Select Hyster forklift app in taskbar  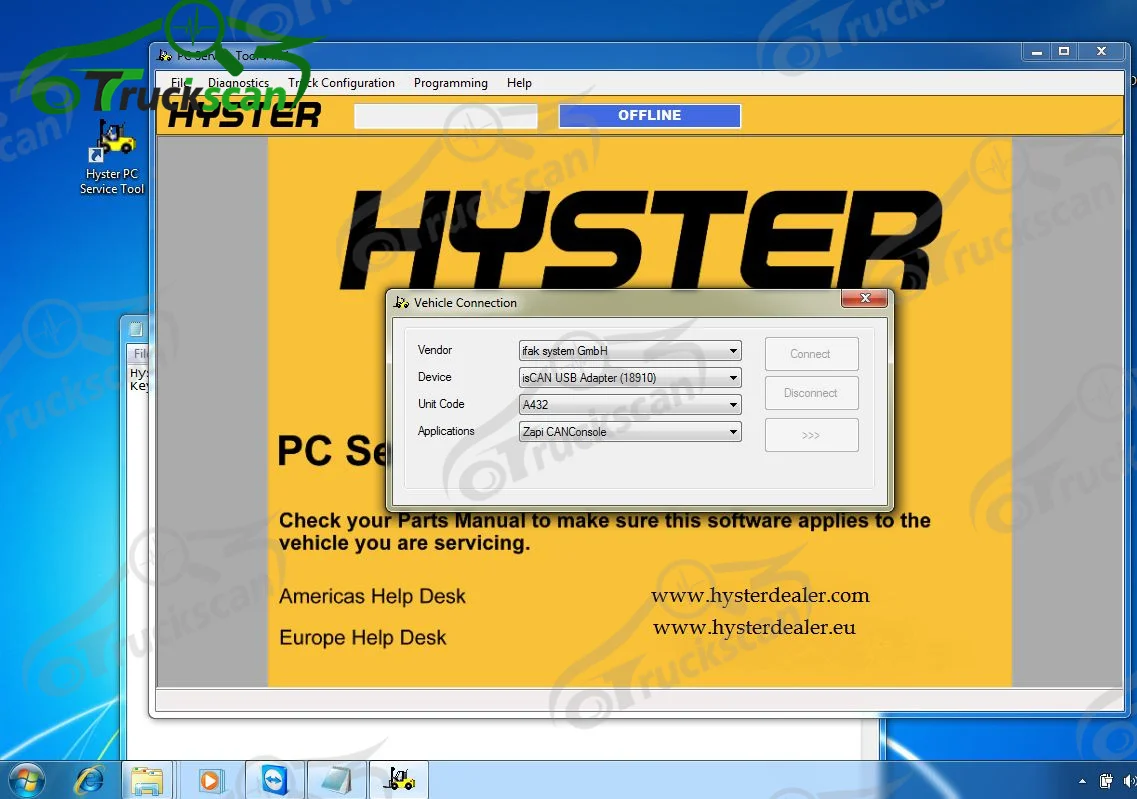pos(399,780)
